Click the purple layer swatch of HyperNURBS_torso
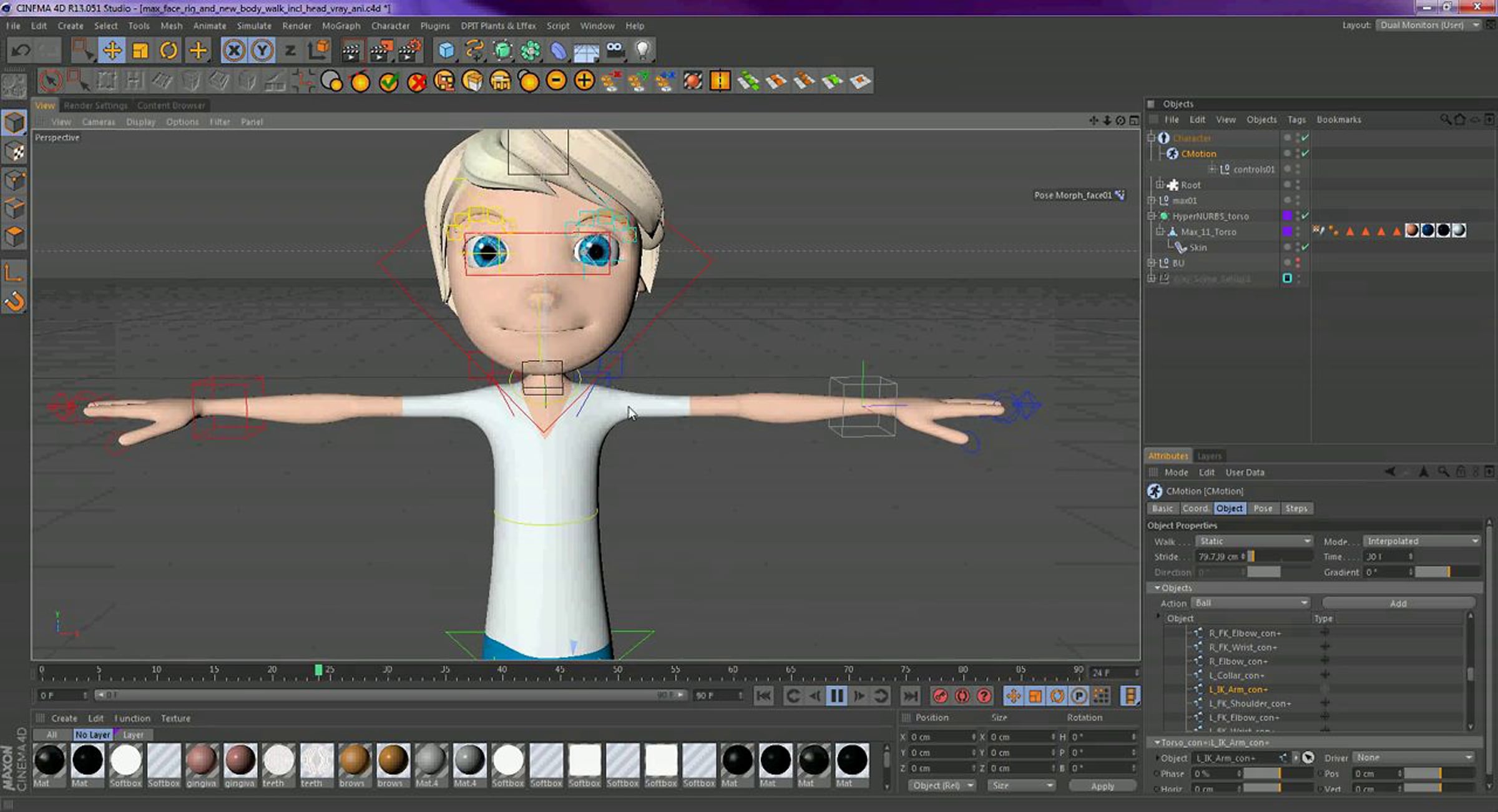 1287,216
